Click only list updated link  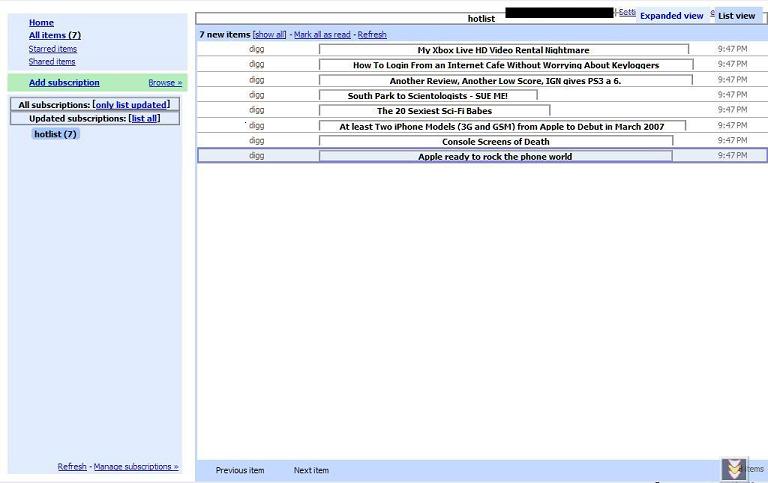coord(131,105)
